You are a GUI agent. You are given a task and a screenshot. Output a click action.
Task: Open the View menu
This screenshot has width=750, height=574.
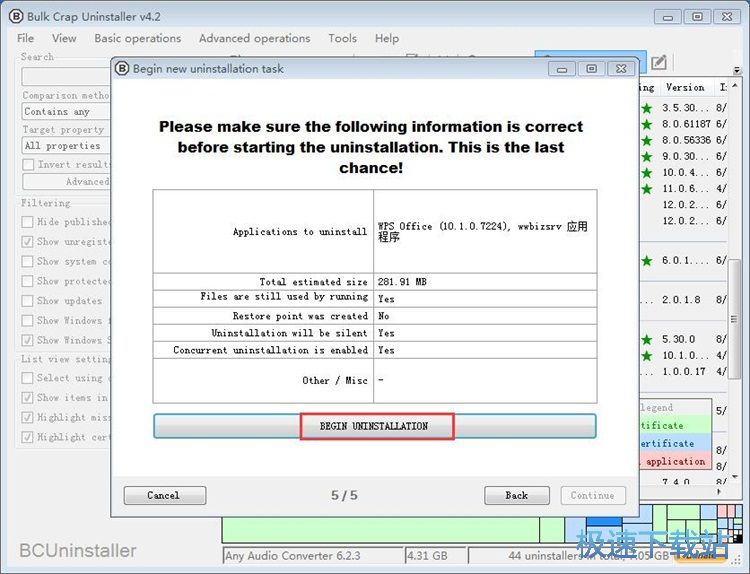tap(64, 38)
